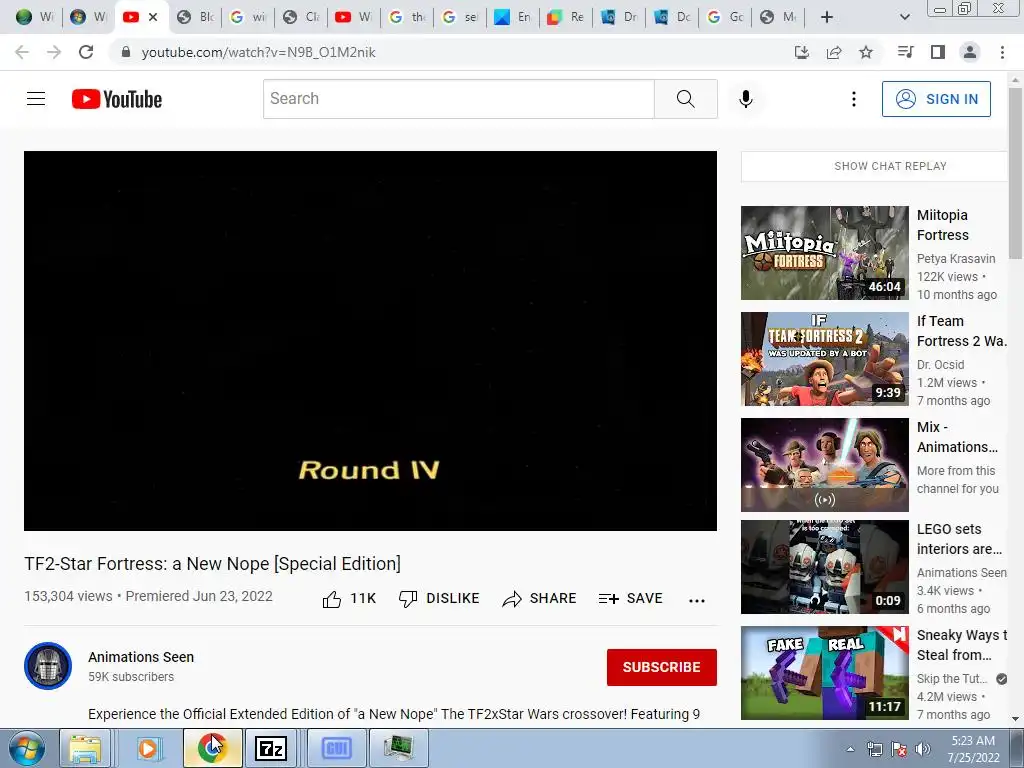Bookmark this tab with star icon
This screenshot has width=1024, height=768.
[x=866, y=52]
